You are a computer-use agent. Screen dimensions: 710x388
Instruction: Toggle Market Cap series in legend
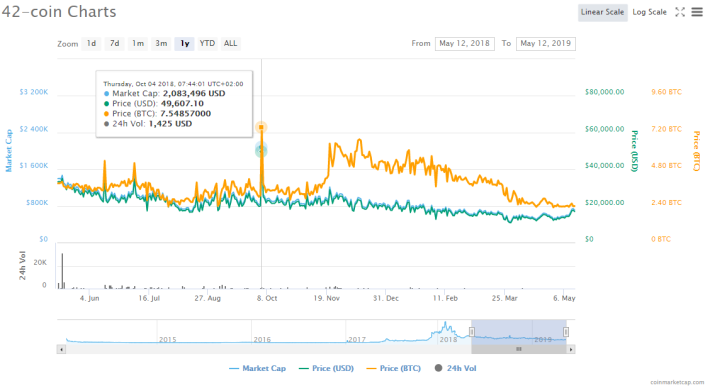point(258,369)
